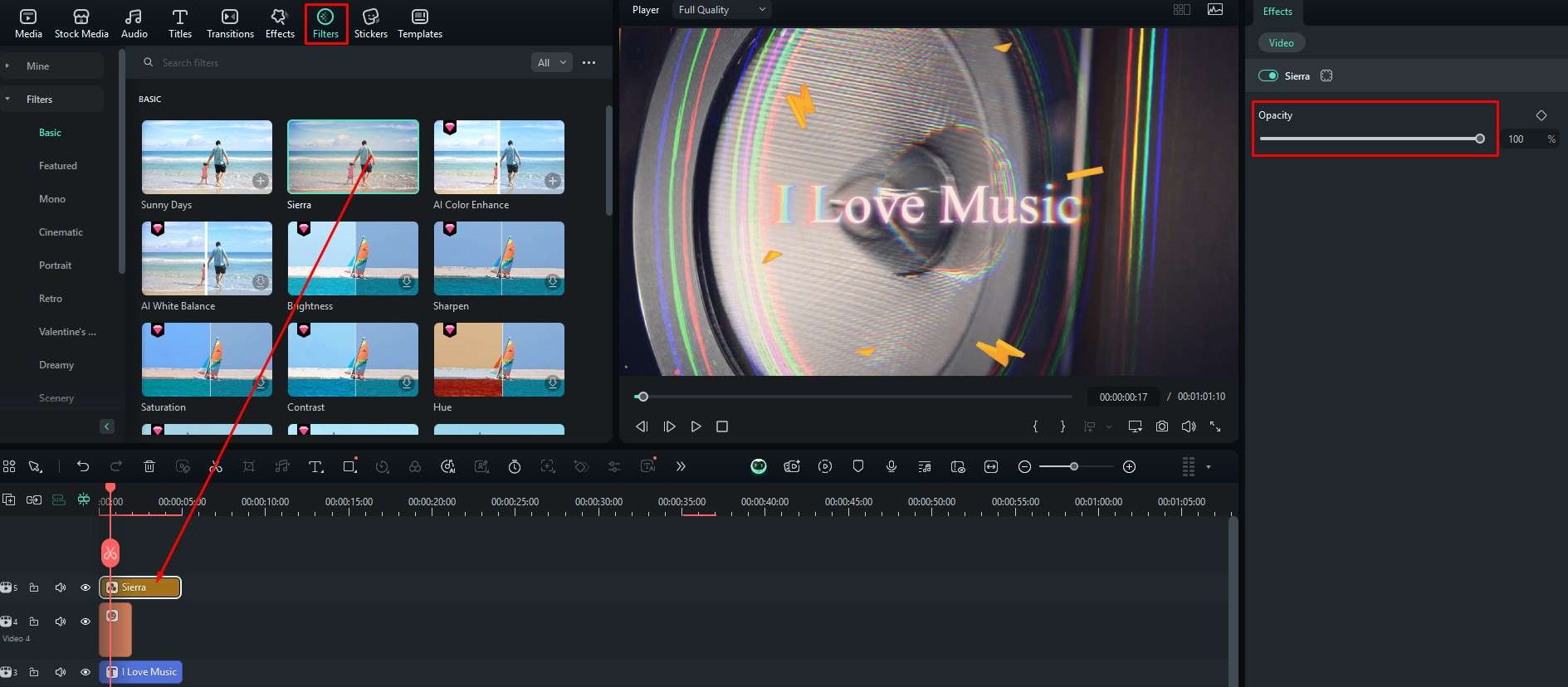Collapse the filters sidebar with arrow button
Viewport: 1568px width, 687px height.
tap(107, 426)
